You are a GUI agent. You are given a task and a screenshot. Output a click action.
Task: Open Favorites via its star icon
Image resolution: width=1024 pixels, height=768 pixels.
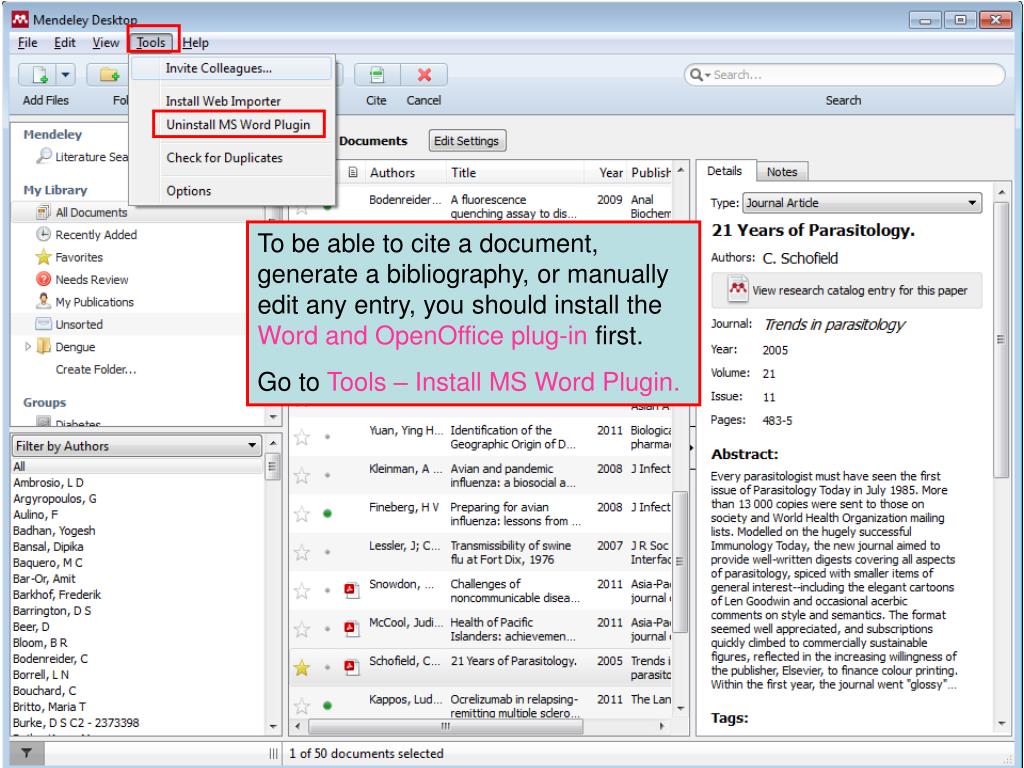43,257
